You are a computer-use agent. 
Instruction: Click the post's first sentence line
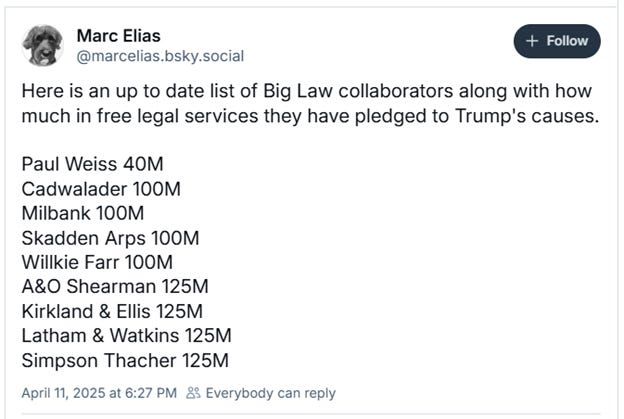click(x=307, y=91)
